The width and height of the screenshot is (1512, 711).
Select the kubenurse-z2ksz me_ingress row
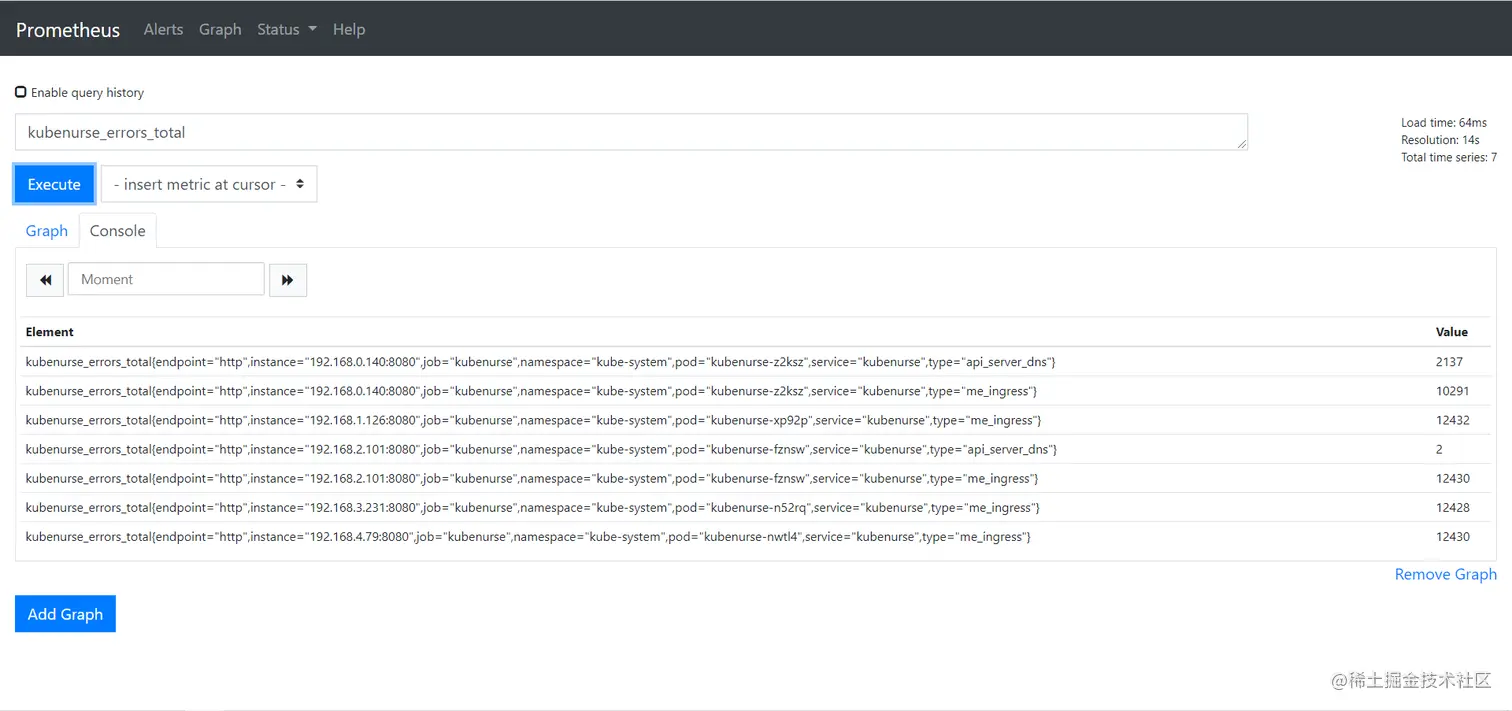click(756, 391)
